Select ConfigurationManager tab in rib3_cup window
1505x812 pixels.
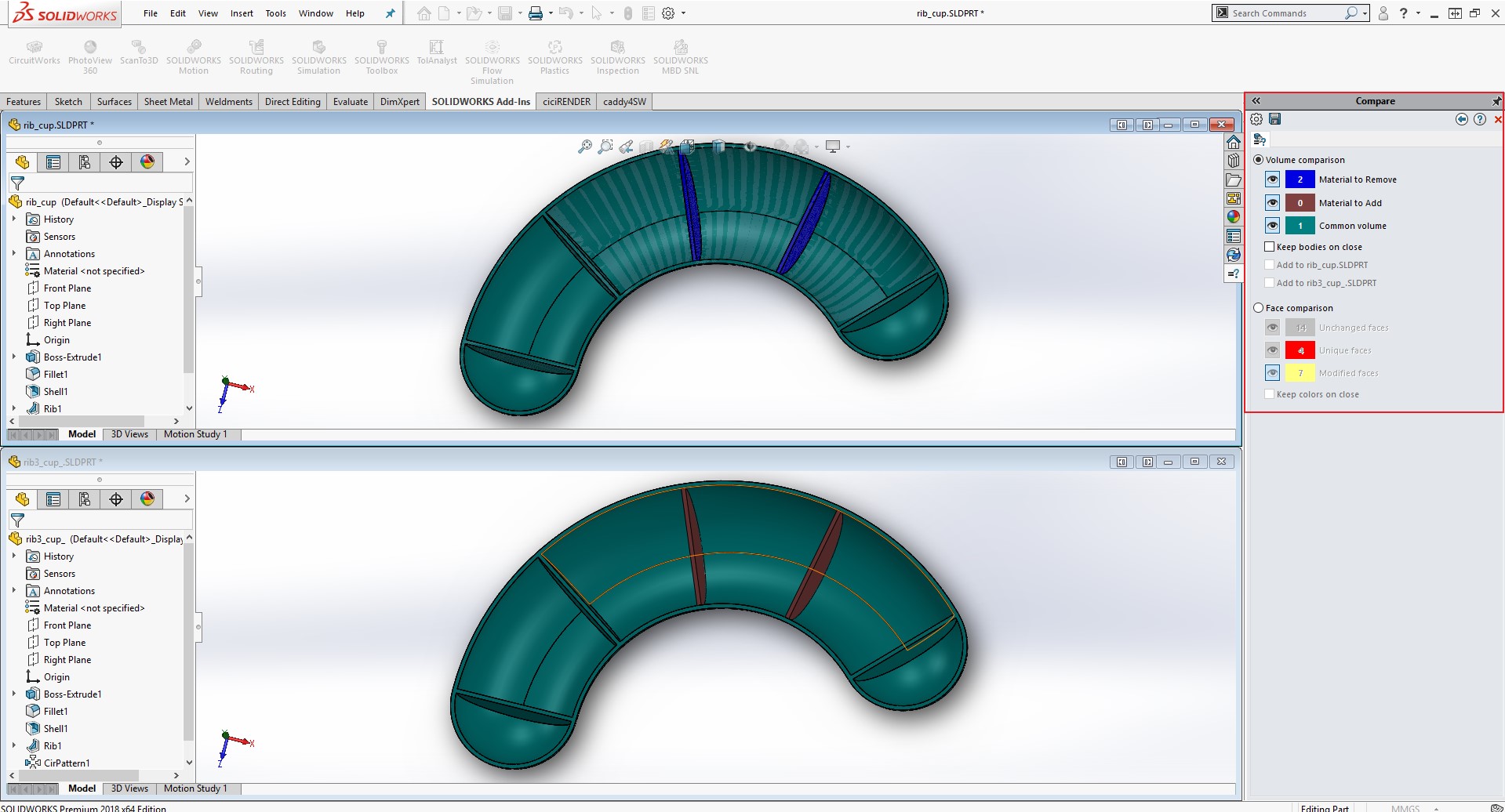pyautogui.click(x=85, y=499)
